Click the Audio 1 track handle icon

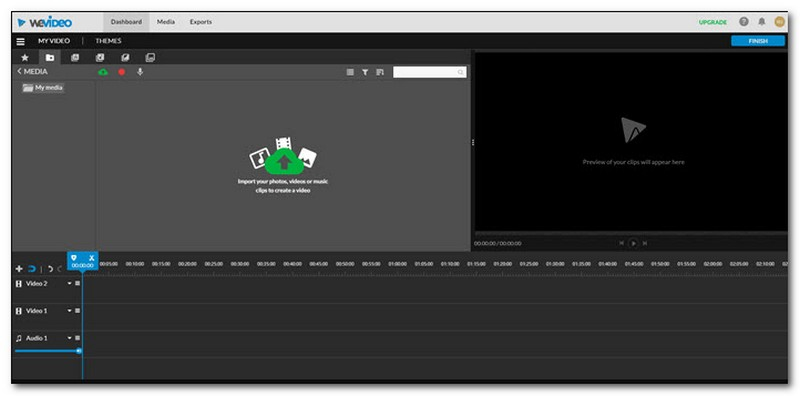pyautogui.click(x=78, y=338)
